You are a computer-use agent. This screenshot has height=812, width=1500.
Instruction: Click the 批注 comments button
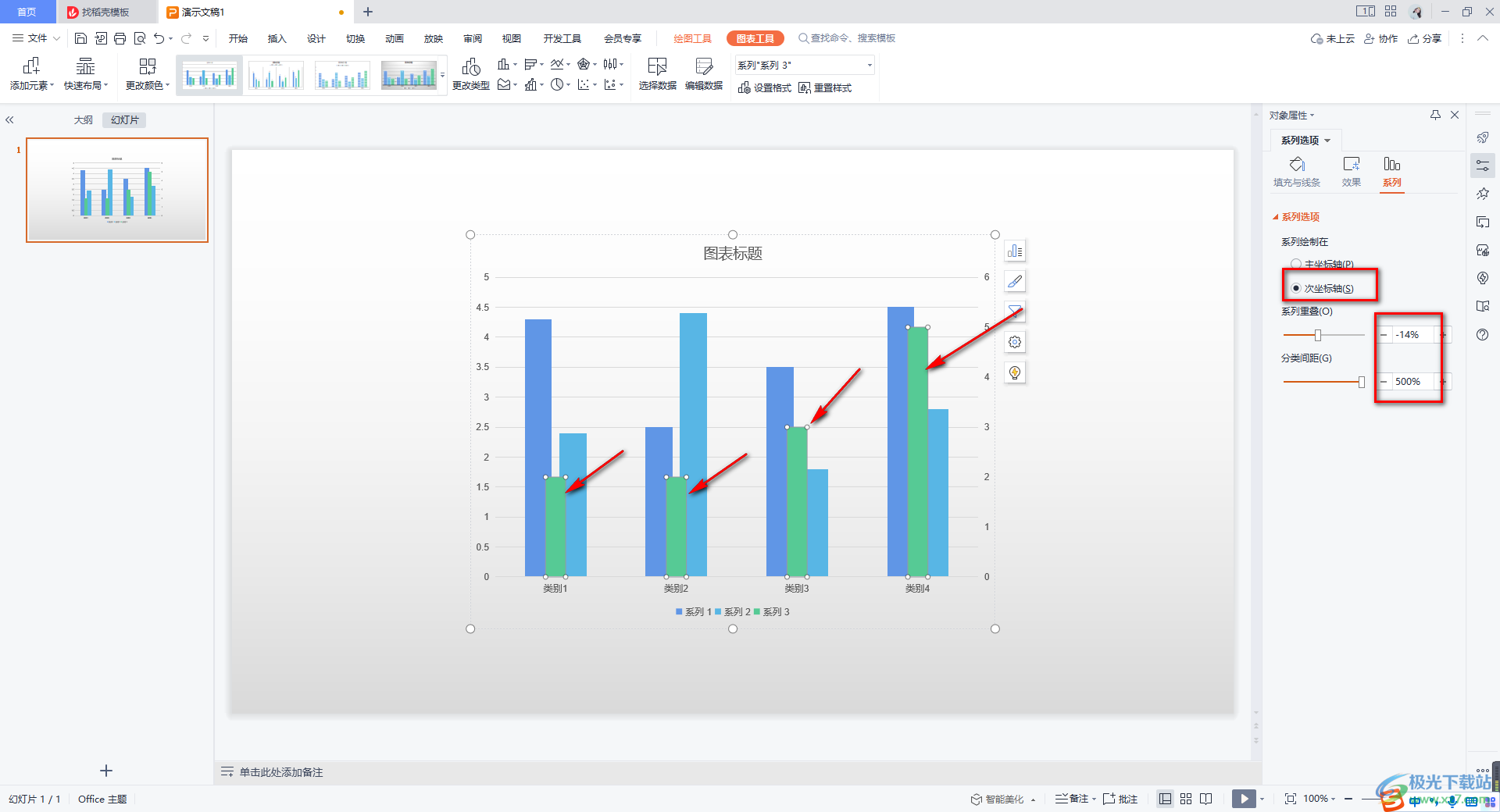coord(1120,799)
